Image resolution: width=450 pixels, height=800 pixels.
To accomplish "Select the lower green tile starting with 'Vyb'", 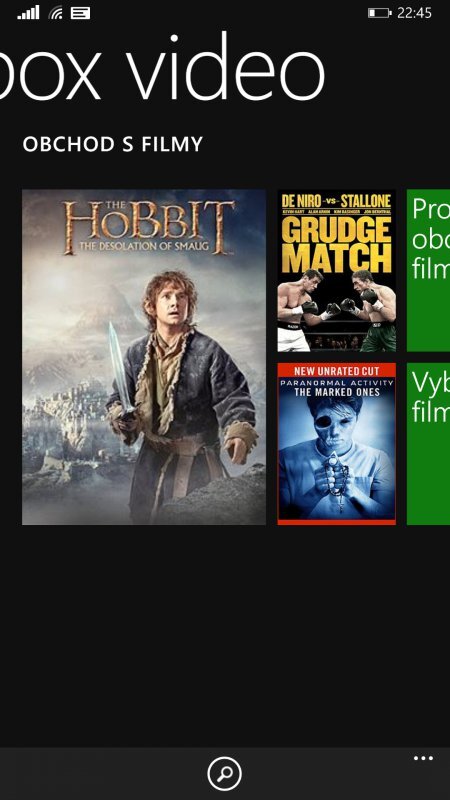I will pyautogui.click(x=428, y=444).
